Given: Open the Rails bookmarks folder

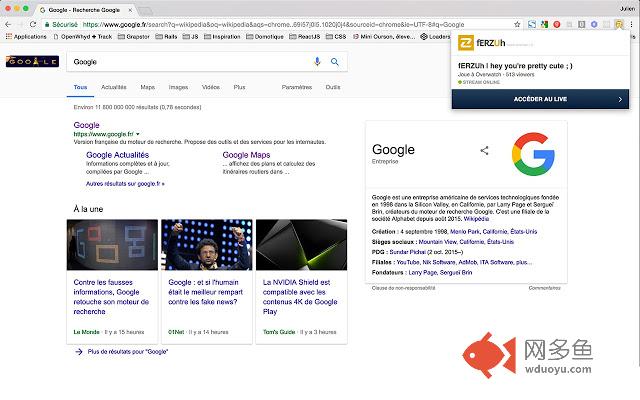Looking at the screenshot, I should coord(166,36).
